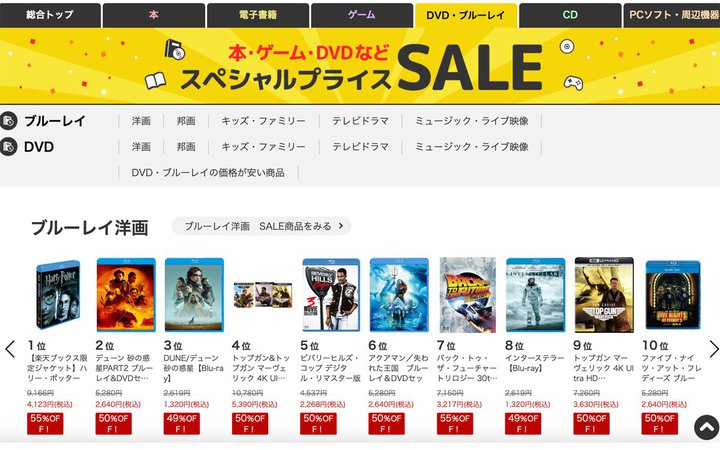Open the CD tab

570,15
